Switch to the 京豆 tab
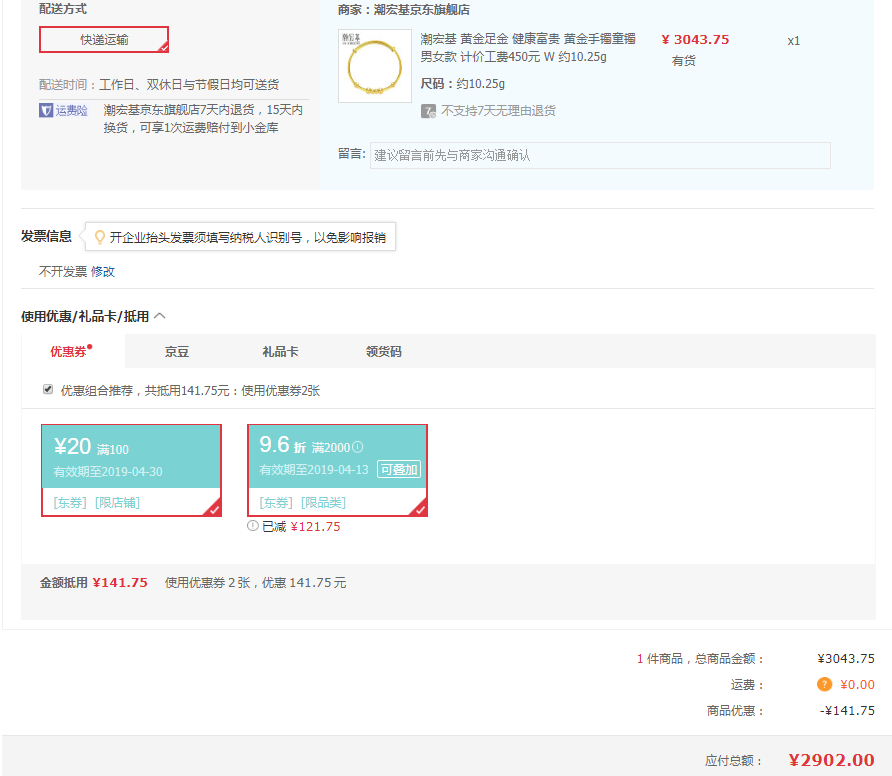 pyautogui.click(x=176, y=352)
